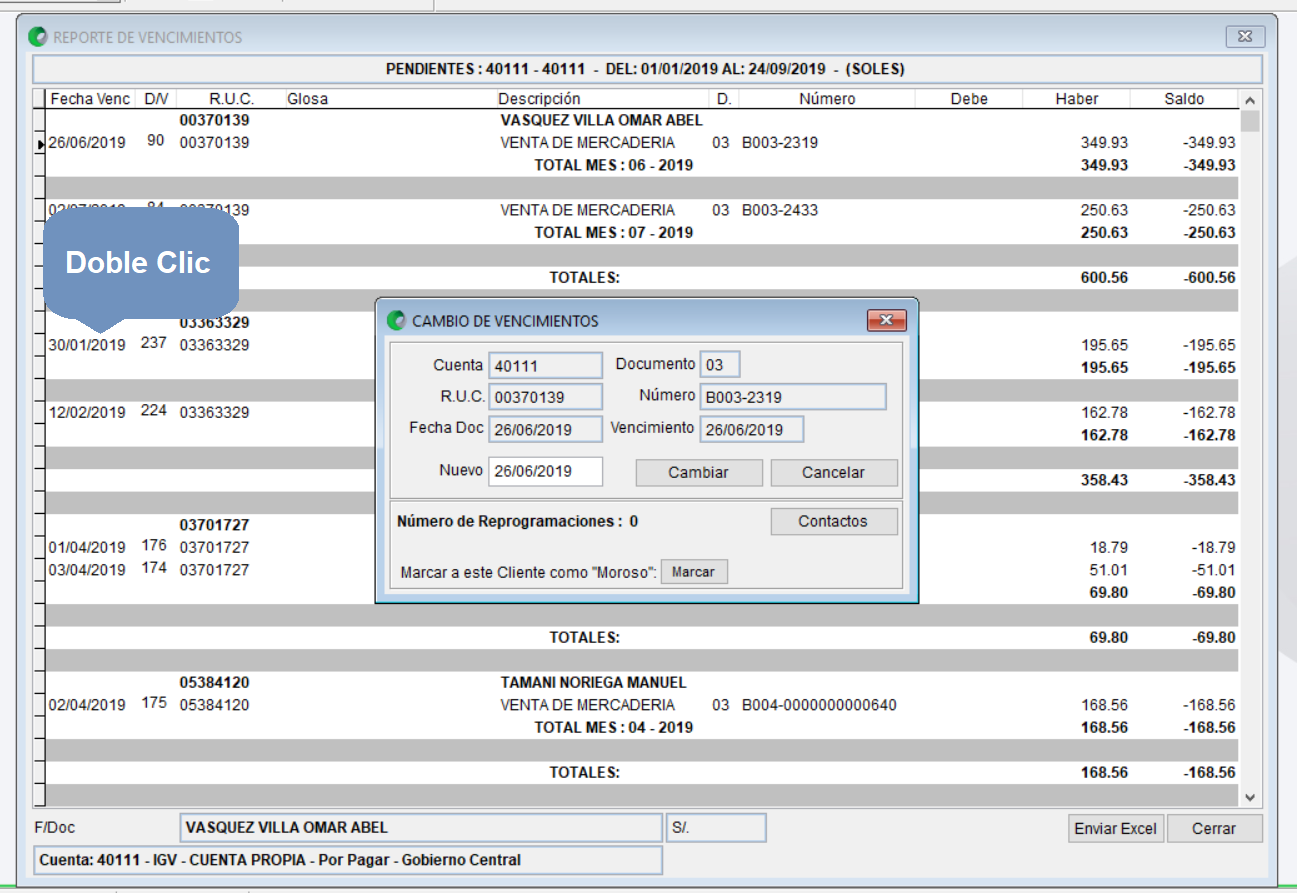Click Haber value 358.43 total
The width and height of the screenshot is (1297, 893).
pyautogui.click(x=1105, y=480)
